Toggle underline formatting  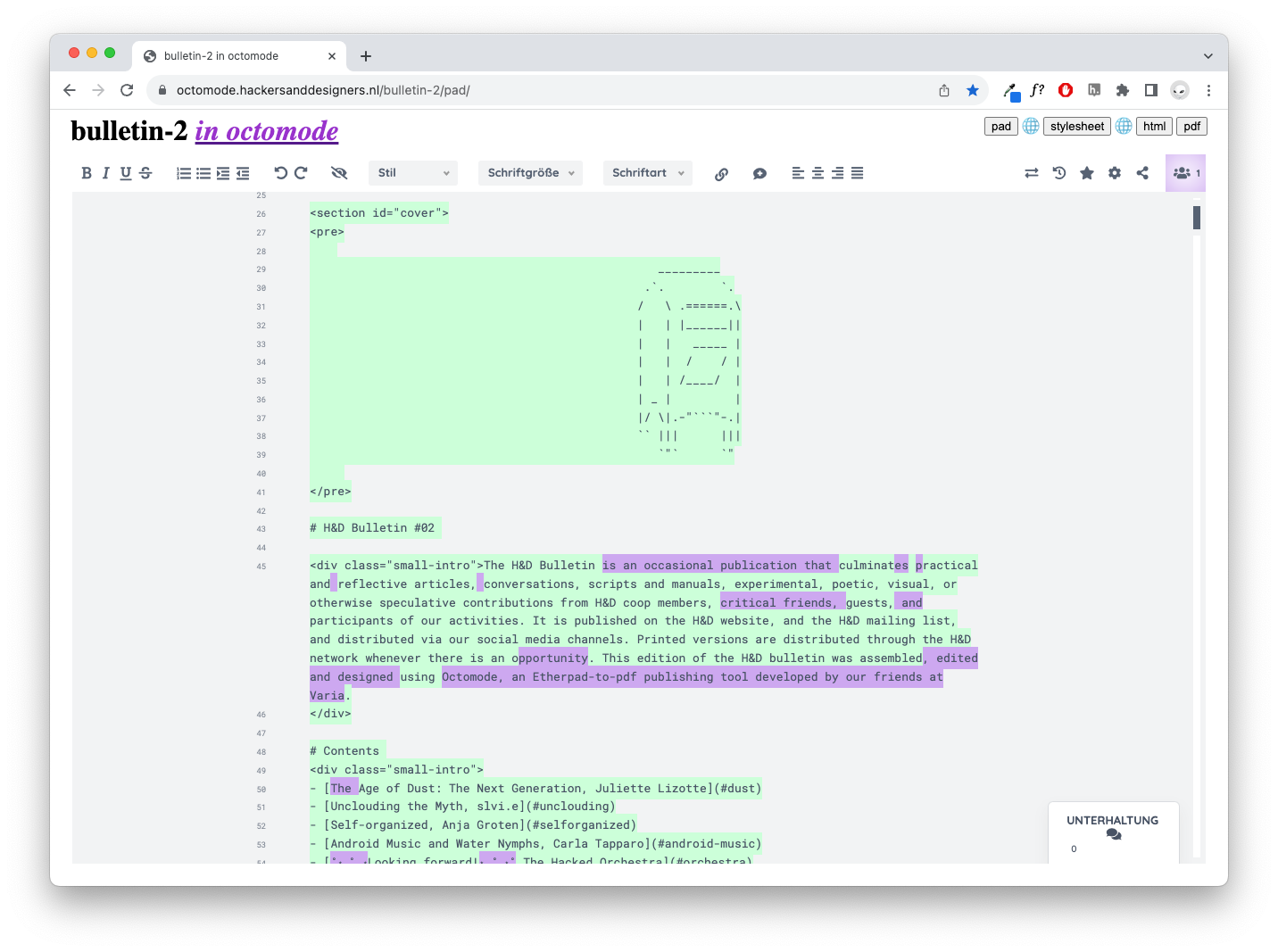(x=126, y=173)
